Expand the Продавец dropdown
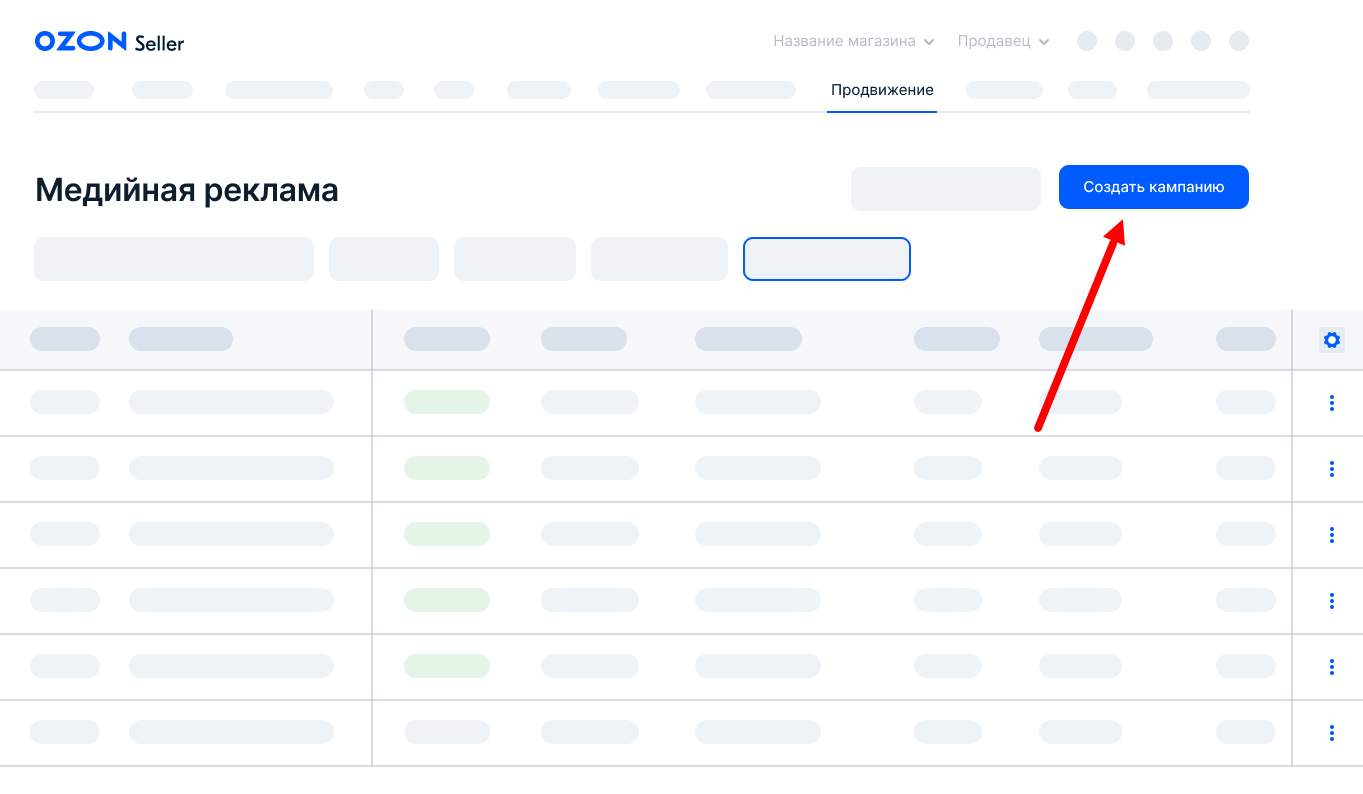Screen dimensions: 1363x794 1003,41
